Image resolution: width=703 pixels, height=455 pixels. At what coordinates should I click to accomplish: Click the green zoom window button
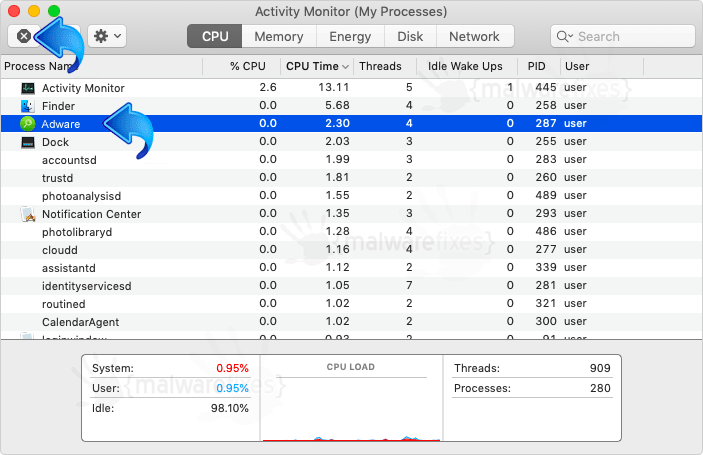(x=54, y=11)
